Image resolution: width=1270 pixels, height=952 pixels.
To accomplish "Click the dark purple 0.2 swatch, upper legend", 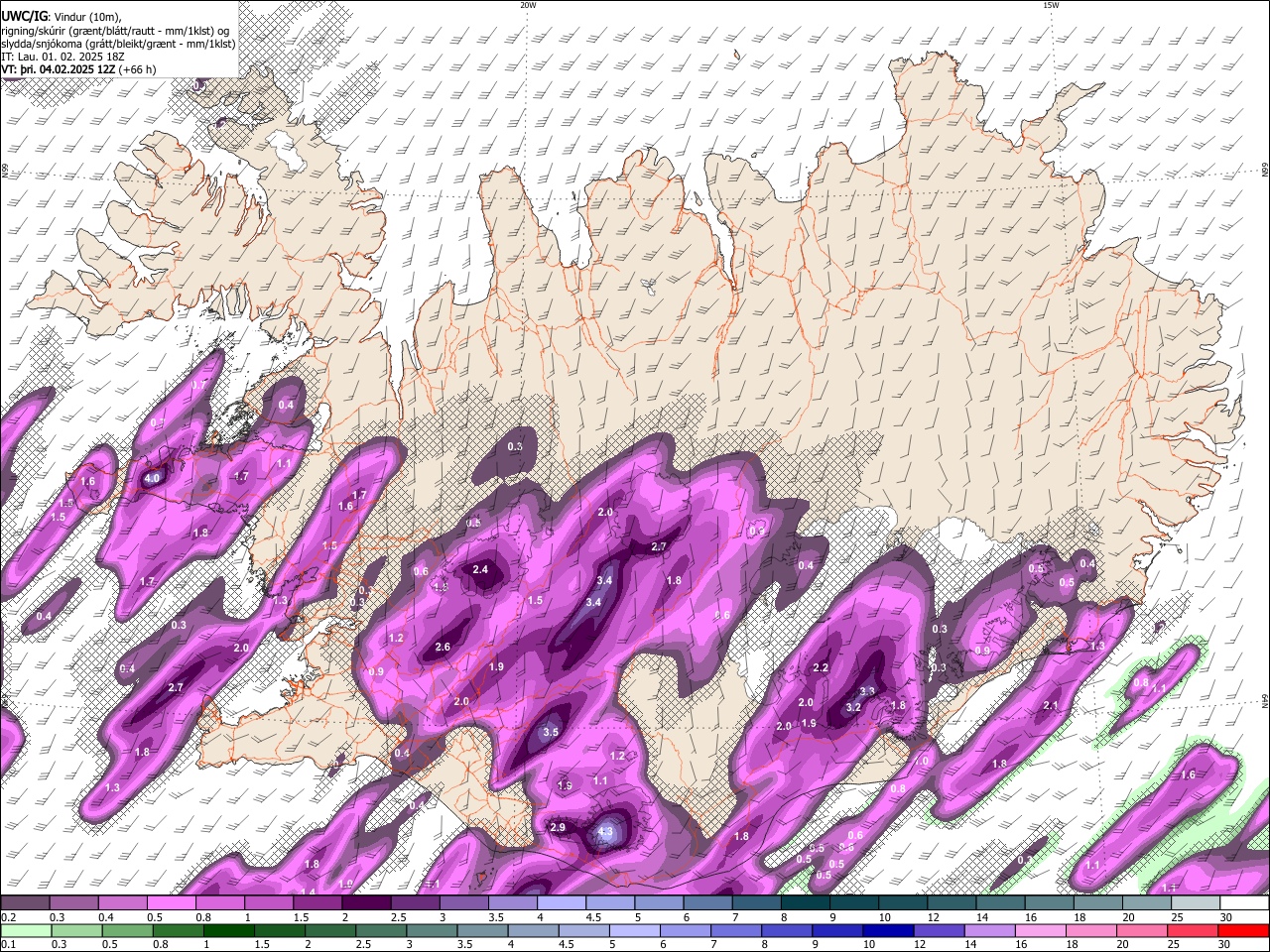I will pos(25,902).
